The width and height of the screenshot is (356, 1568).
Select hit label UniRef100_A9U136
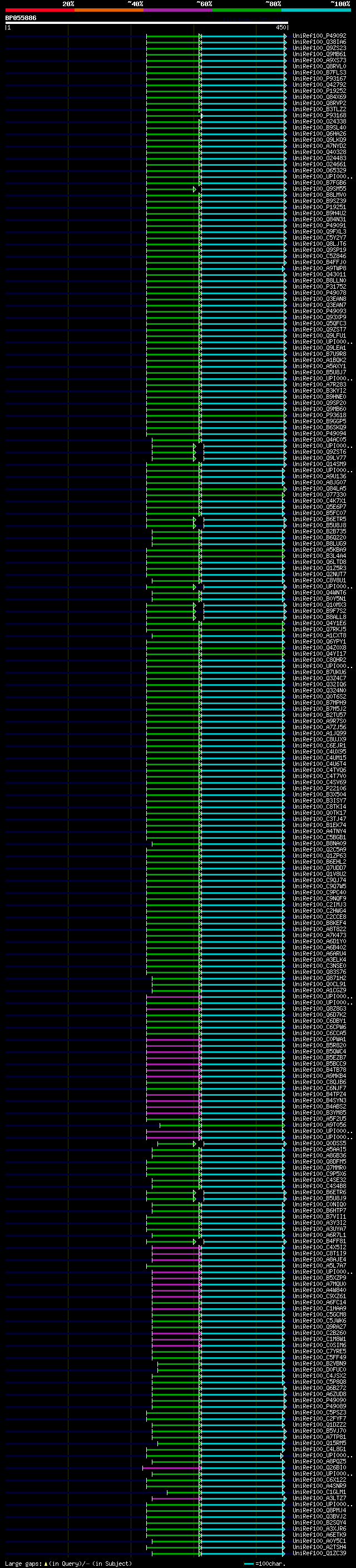319,477
